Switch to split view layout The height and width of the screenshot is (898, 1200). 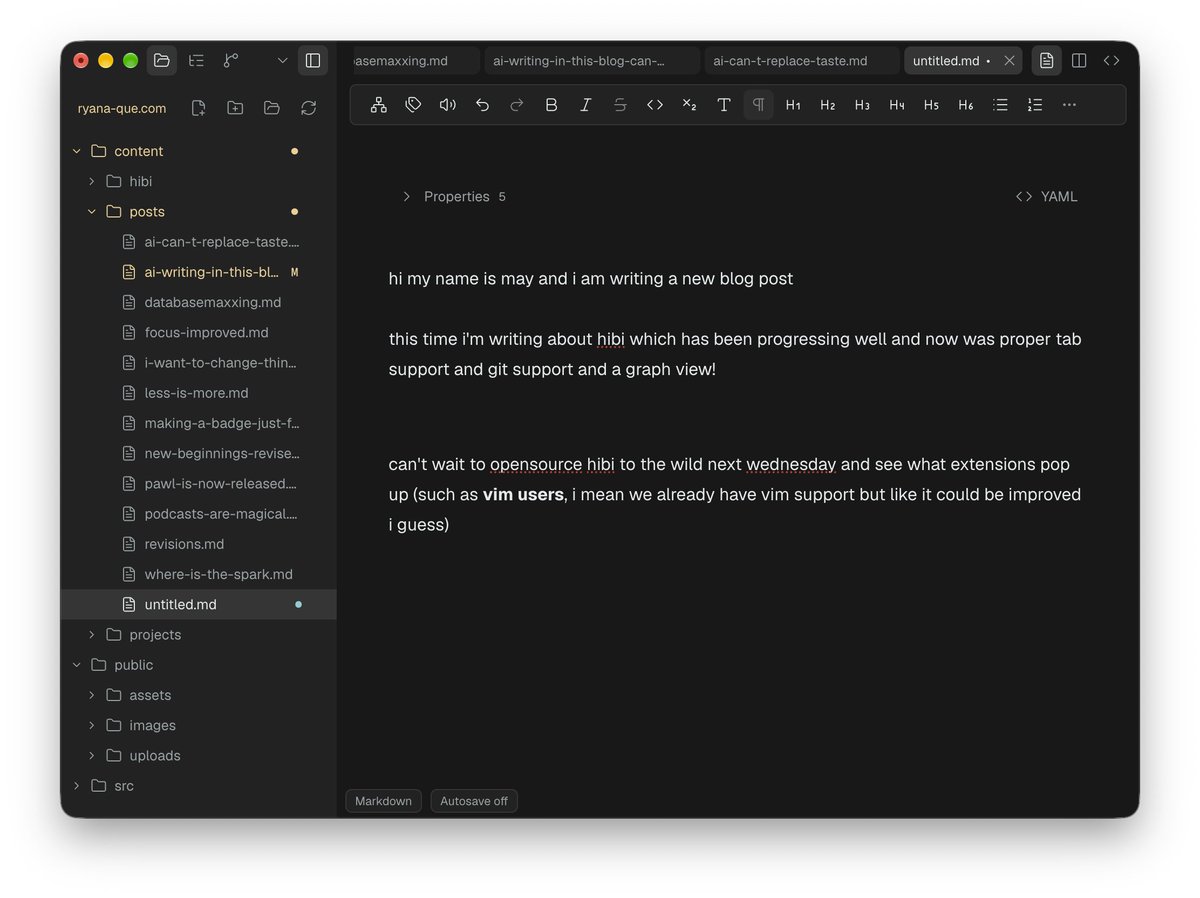(1079, 61)
